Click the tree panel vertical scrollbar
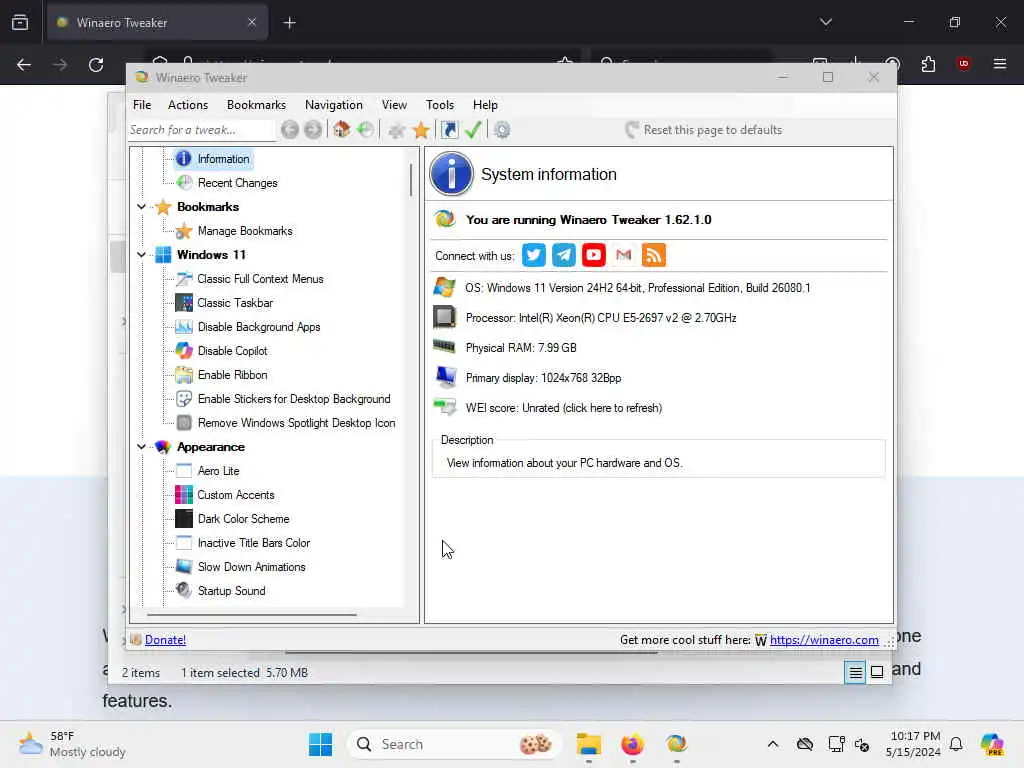Screen dimensions: 1024x768 [x=411, y=180]
